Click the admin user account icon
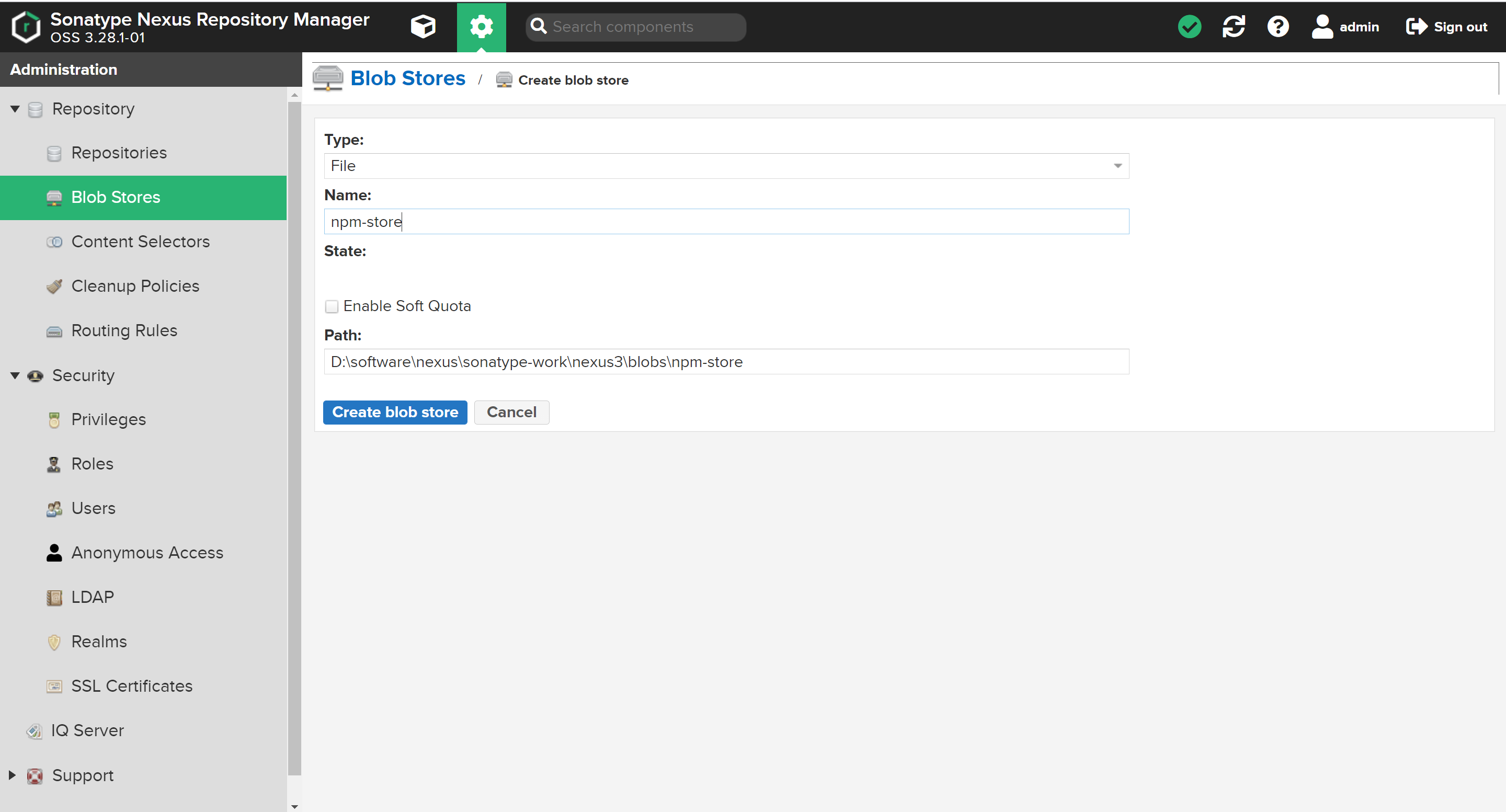Viewport: 1506px width, 812px height. 1322,26
